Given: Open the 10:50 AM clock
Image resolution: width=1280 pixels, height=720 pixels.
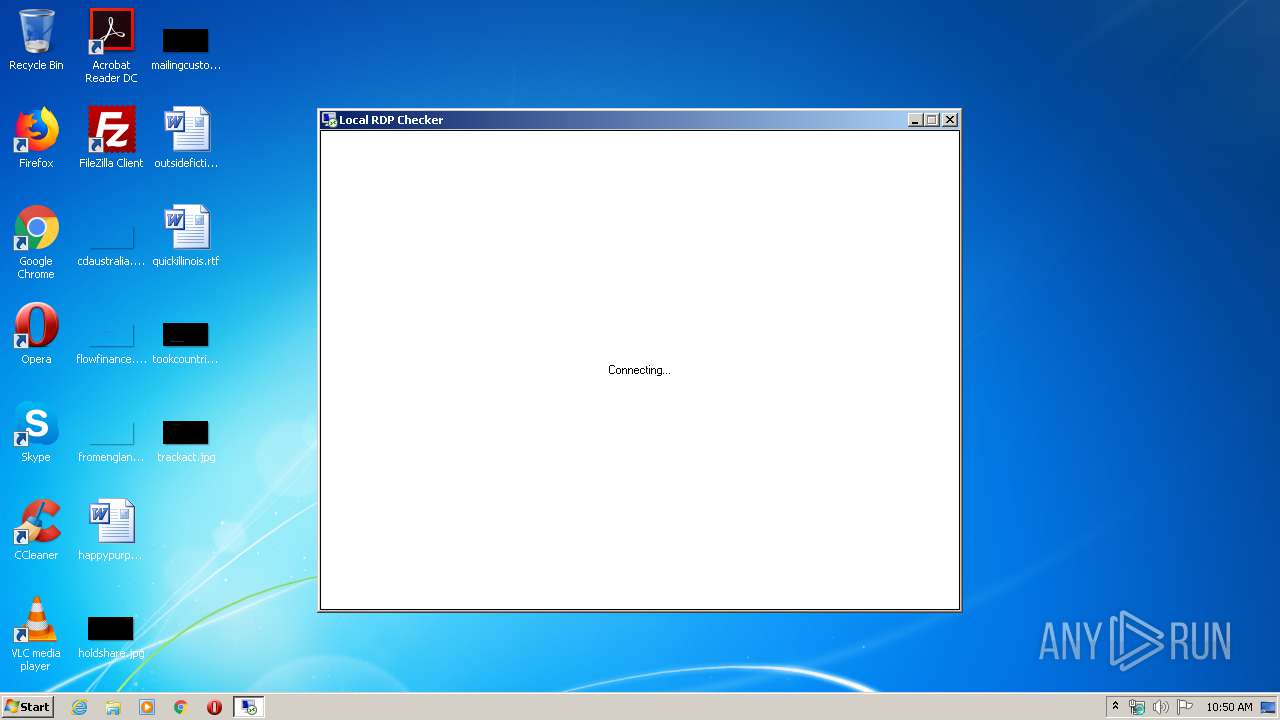Looking at the screenshot, I should pos(1229,707).
